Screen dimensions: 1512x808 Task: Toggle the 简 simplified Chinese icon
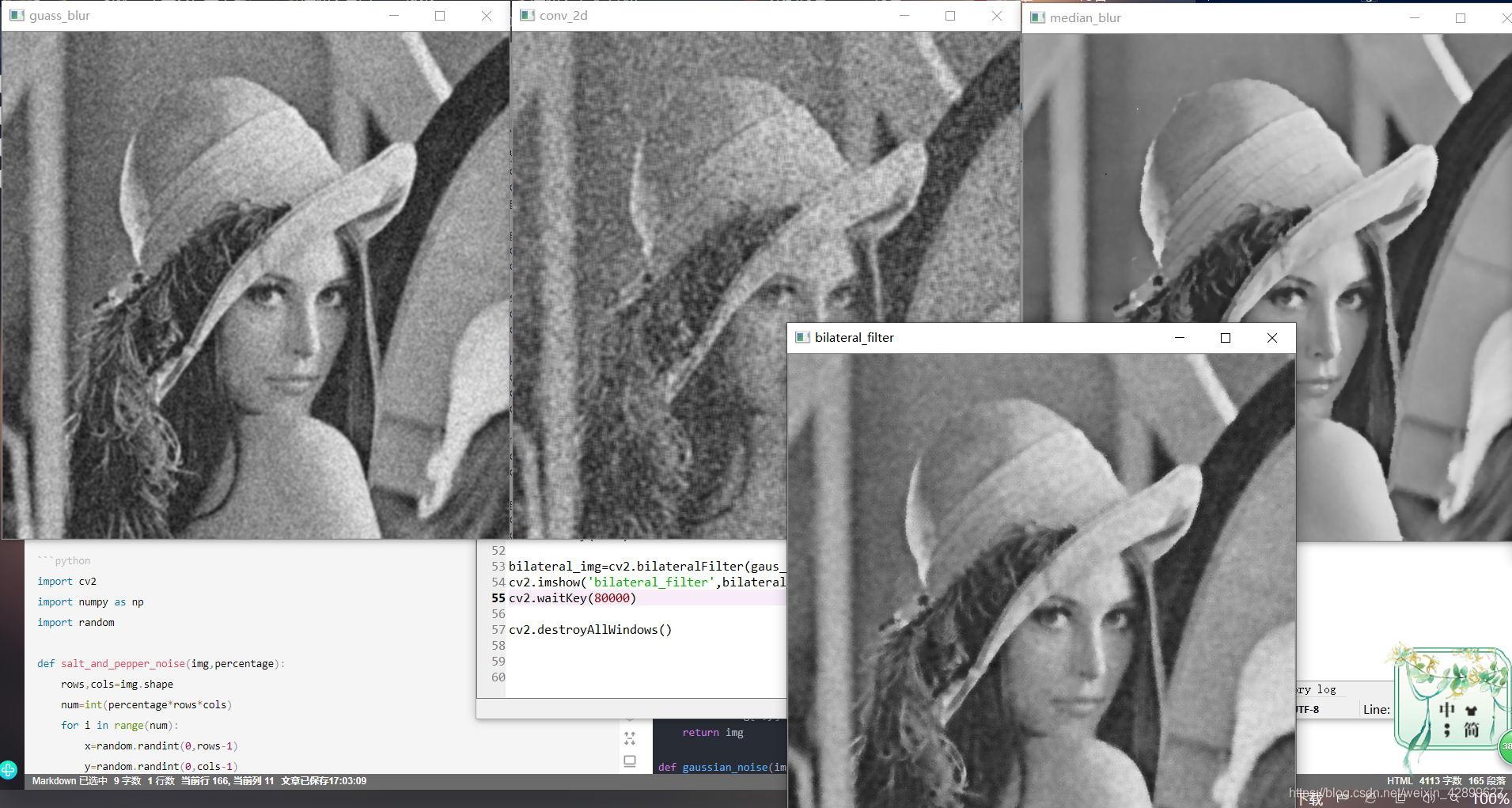(x=1471, y=730)
